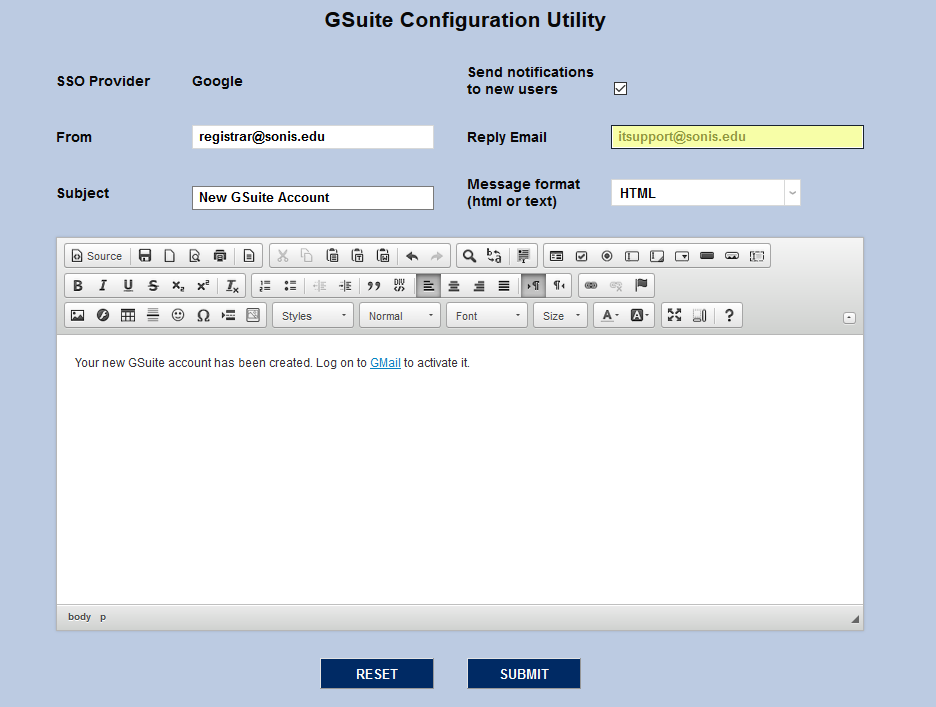Insert a table using the table icon

(x=127, y=315)
